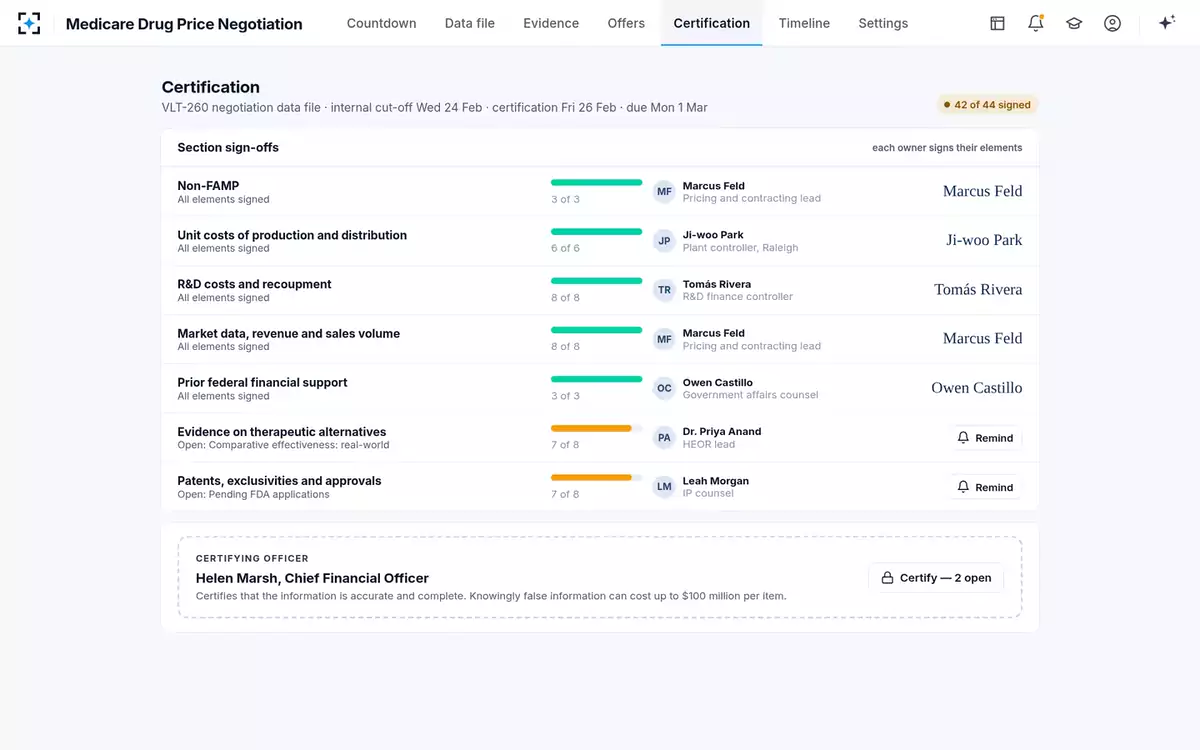
Task: Open the Data file tab
Action: [470, 23]
